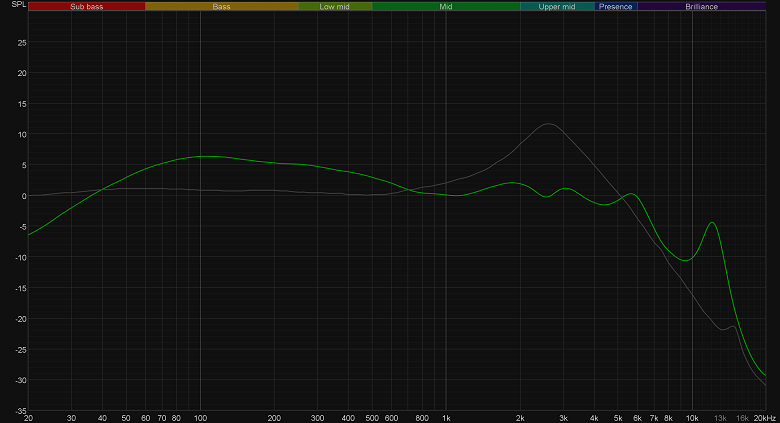The height and width of the screenshot is (423, 780).
Task: Select the Mid frequency band label
Action: coord(446,6)
